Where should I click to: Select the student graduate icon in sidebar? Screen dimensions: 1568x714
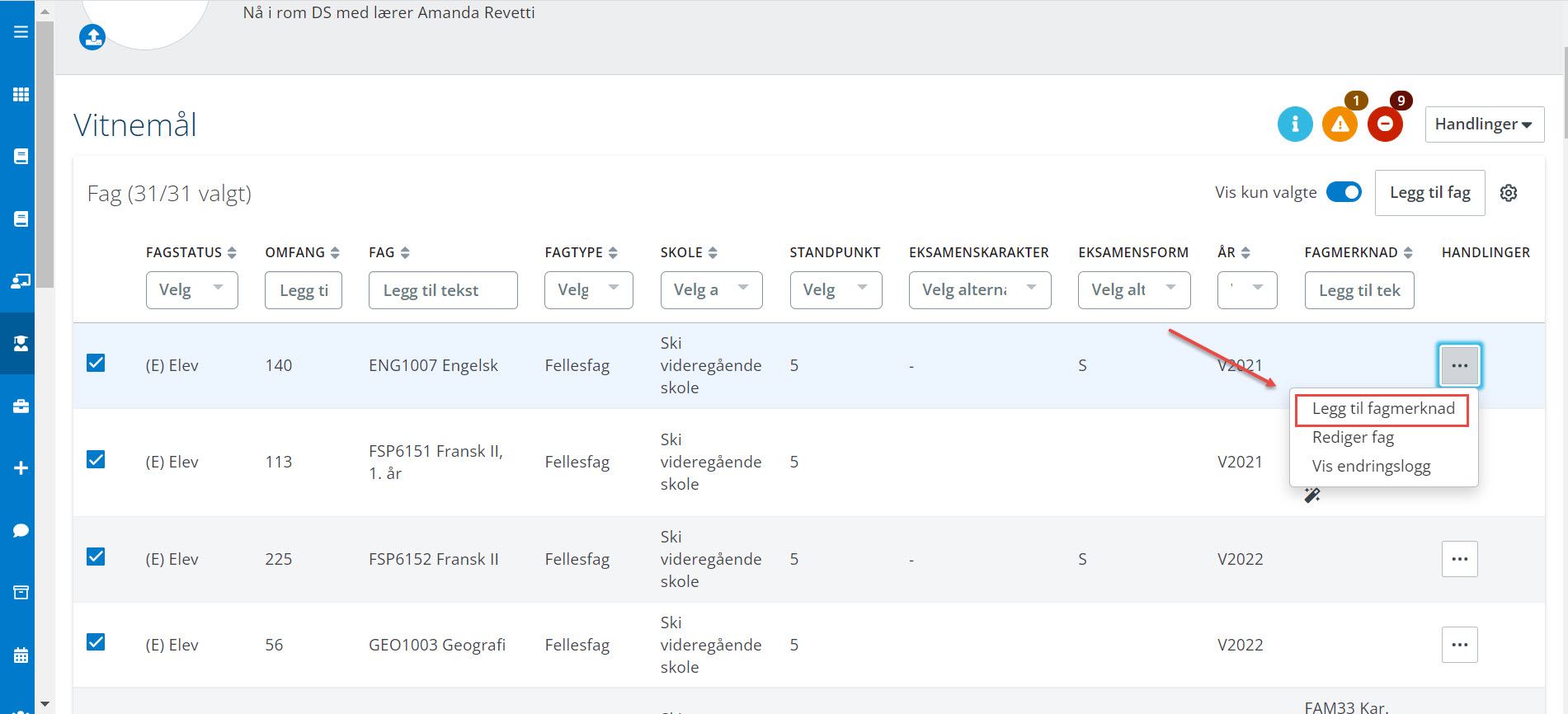point(21,343)
